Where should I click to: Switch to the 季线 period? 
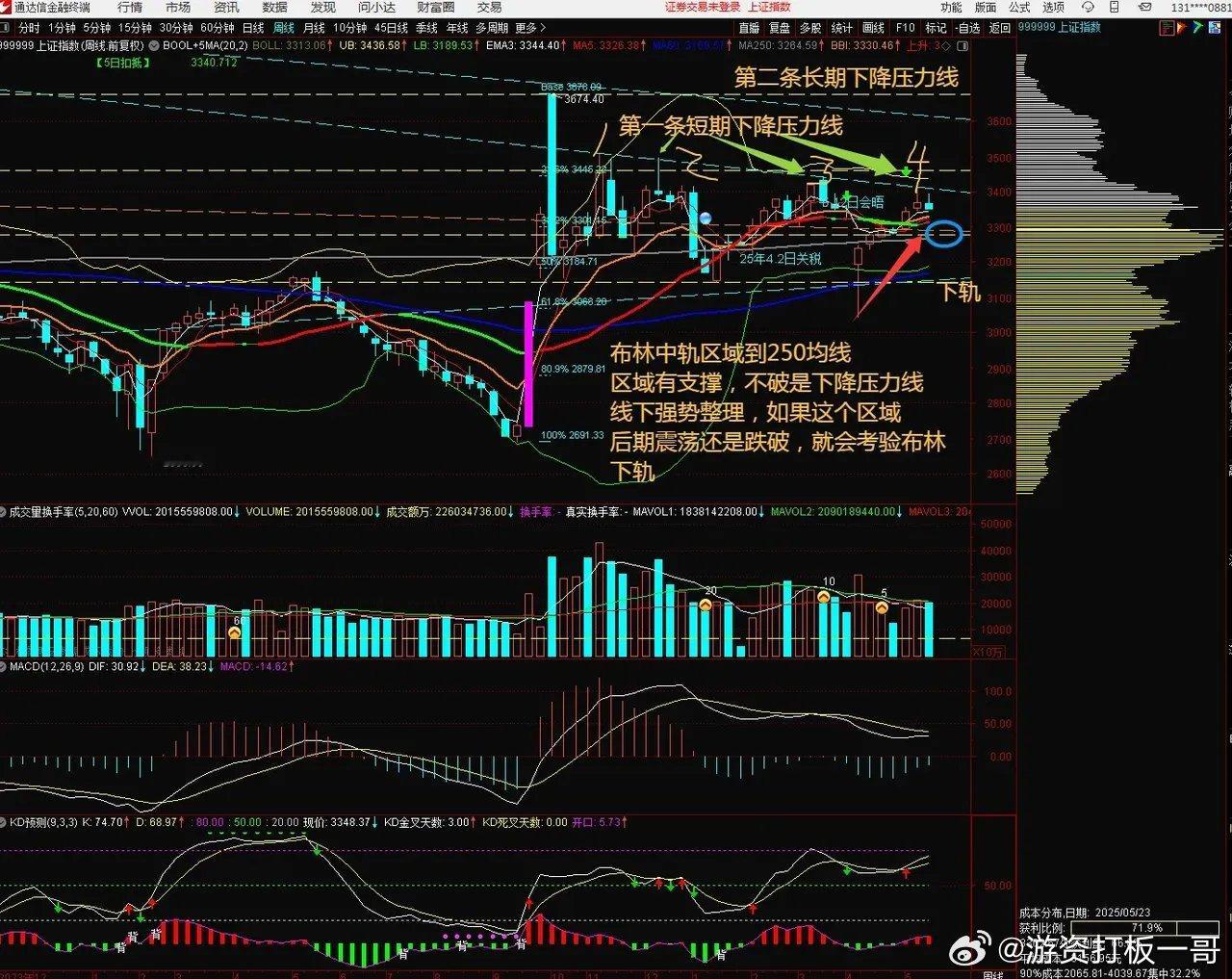[x=426, y=28]
